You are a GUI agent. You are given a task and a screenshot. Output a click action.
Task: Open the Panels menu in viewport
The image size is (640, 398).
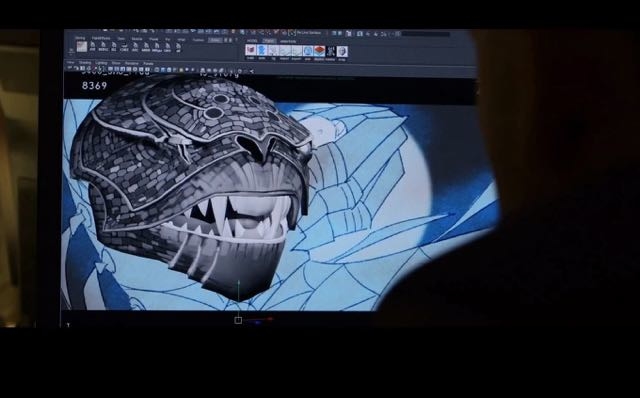[x=149, y=64]
